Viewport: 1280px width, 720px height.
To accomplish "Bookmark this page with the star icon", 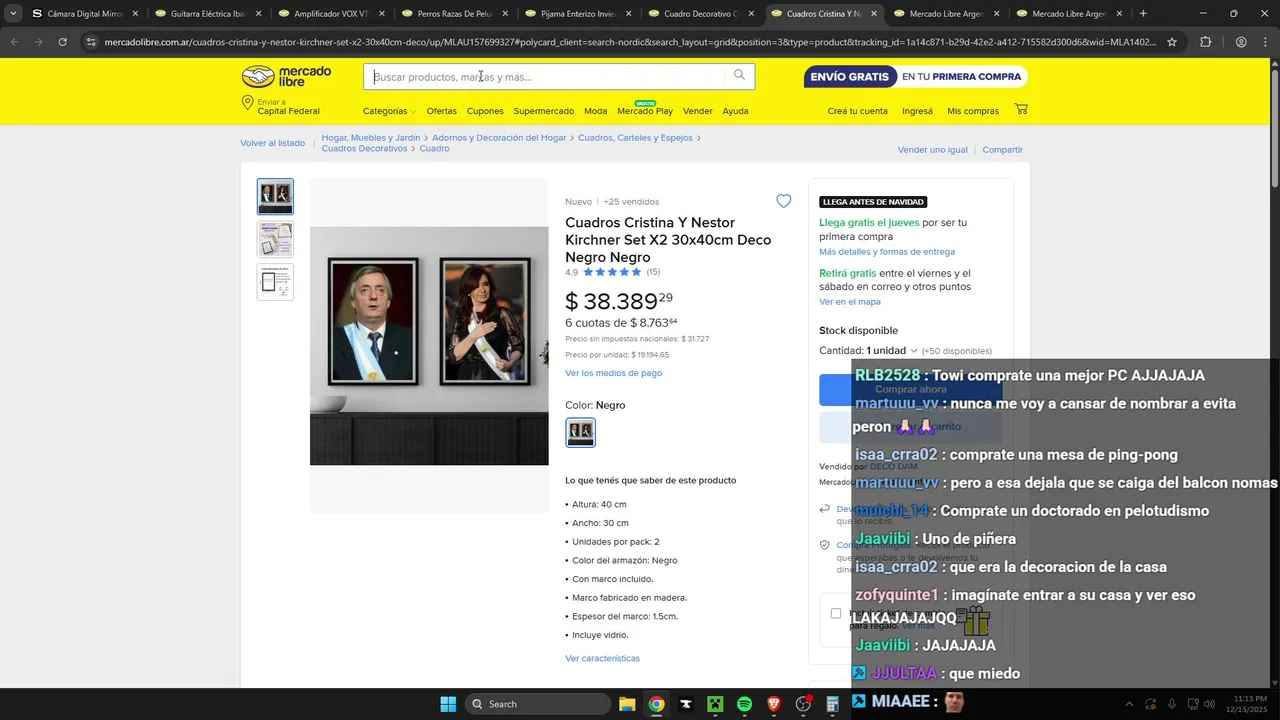I will point(1172,42).
